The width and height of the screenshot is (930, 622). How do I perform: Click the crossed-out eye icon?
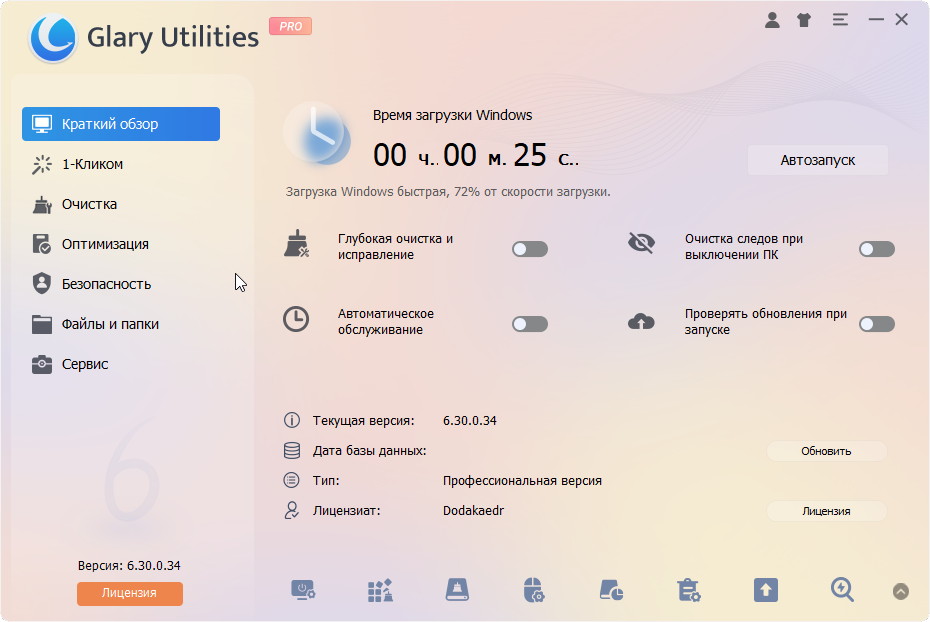(x=641, y=243)
